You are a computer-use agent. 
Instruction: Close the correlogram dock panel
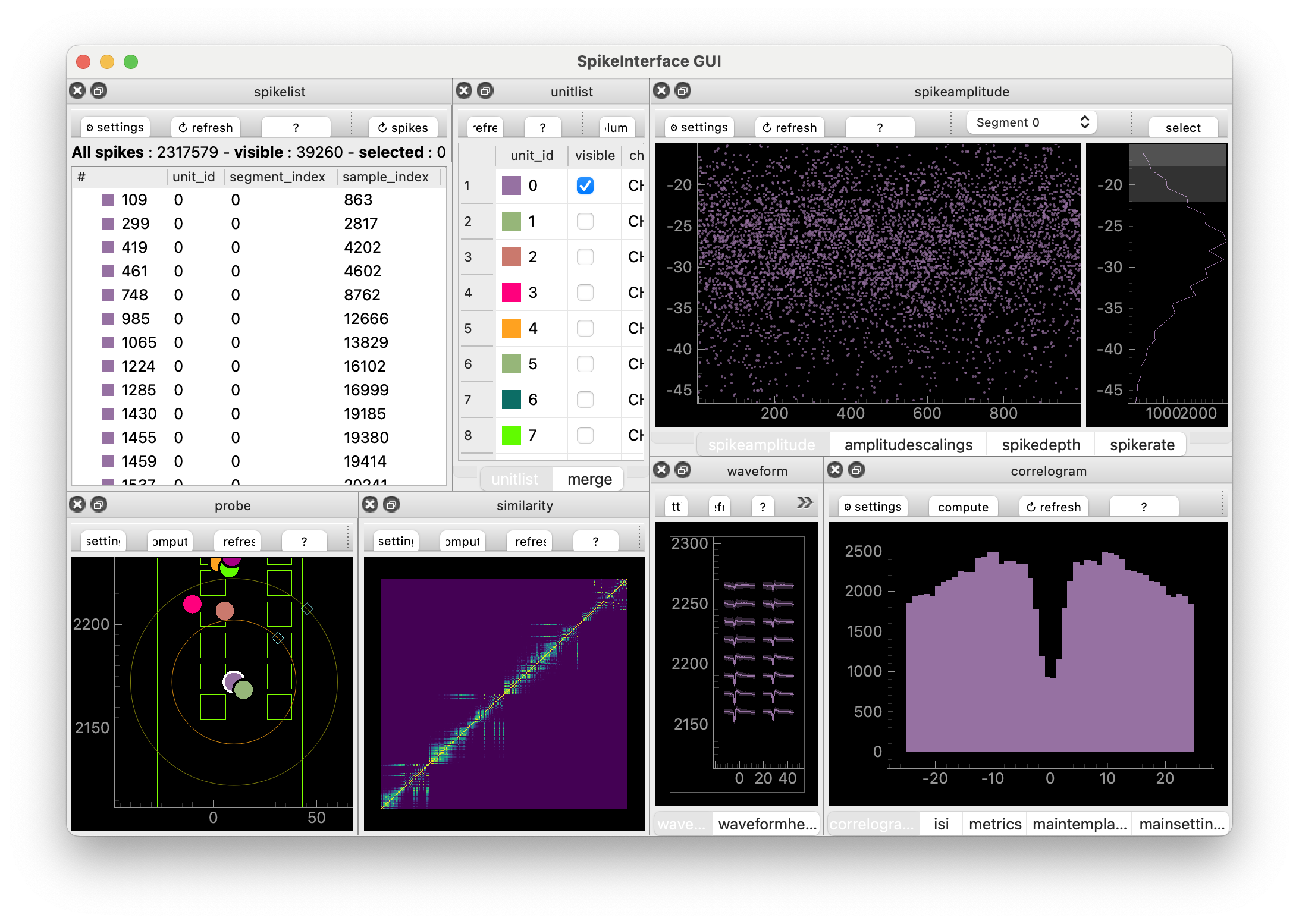(x=835, y=470)
